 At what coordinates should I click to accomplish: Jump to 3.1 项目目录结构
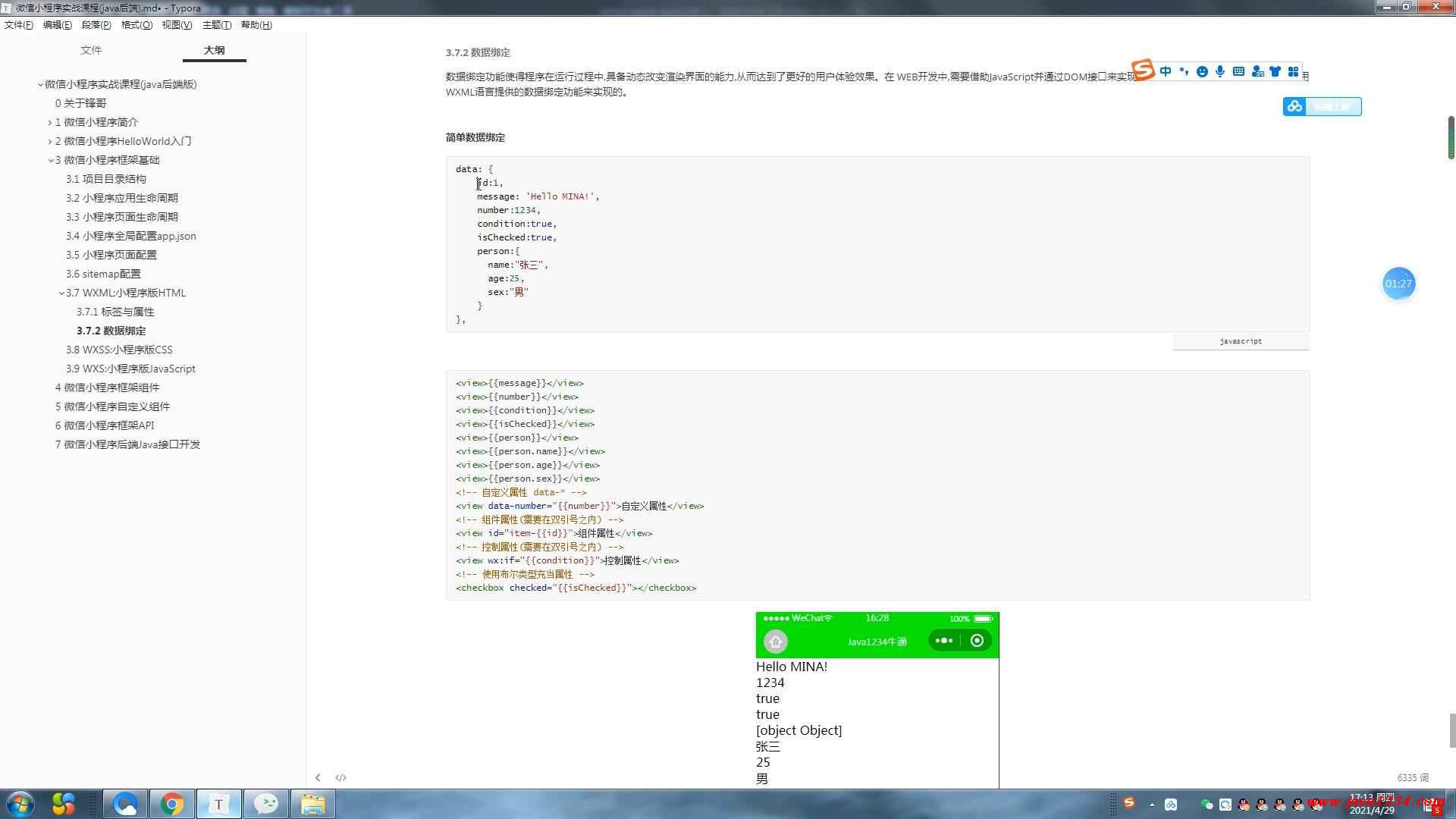(105, 179)
